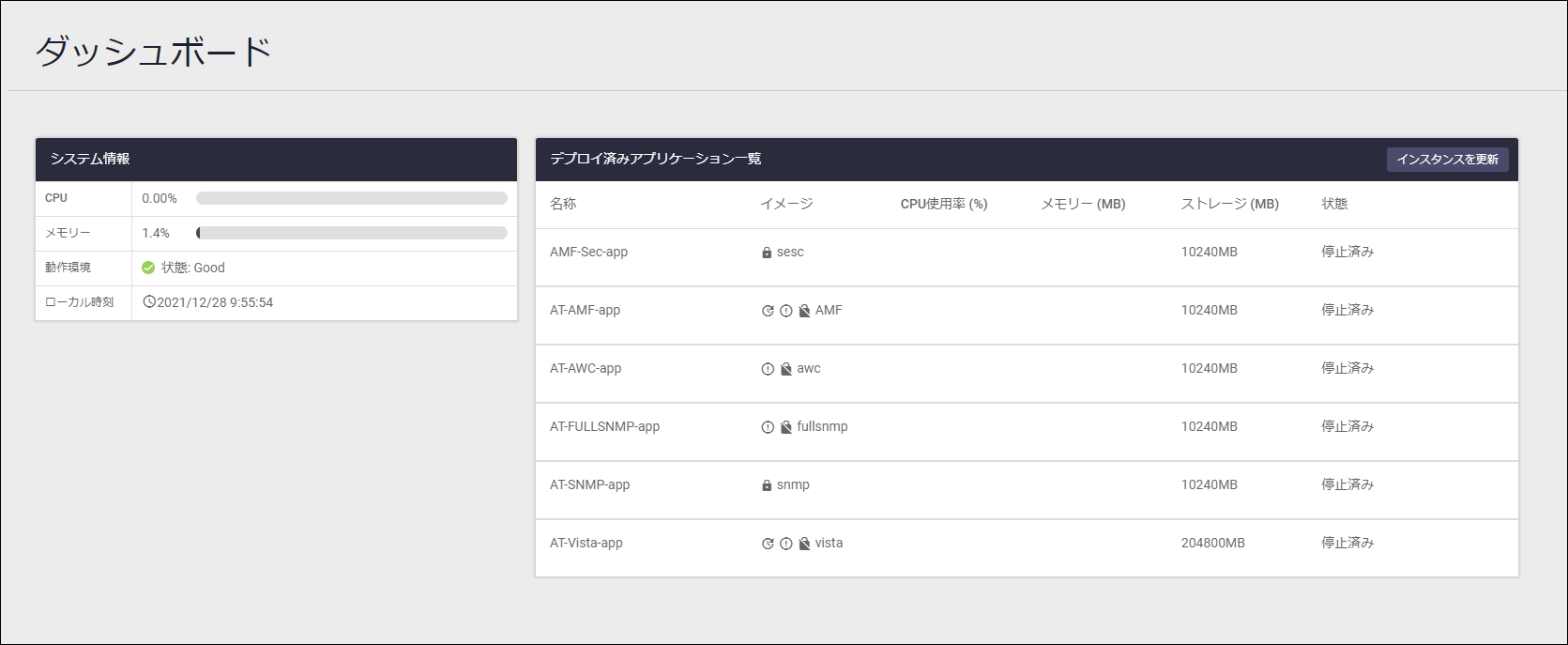Click the crossed-out bag icon beside fullsnmp
The height and width of the screenshot is (645, 1568).
click(786, 427)
